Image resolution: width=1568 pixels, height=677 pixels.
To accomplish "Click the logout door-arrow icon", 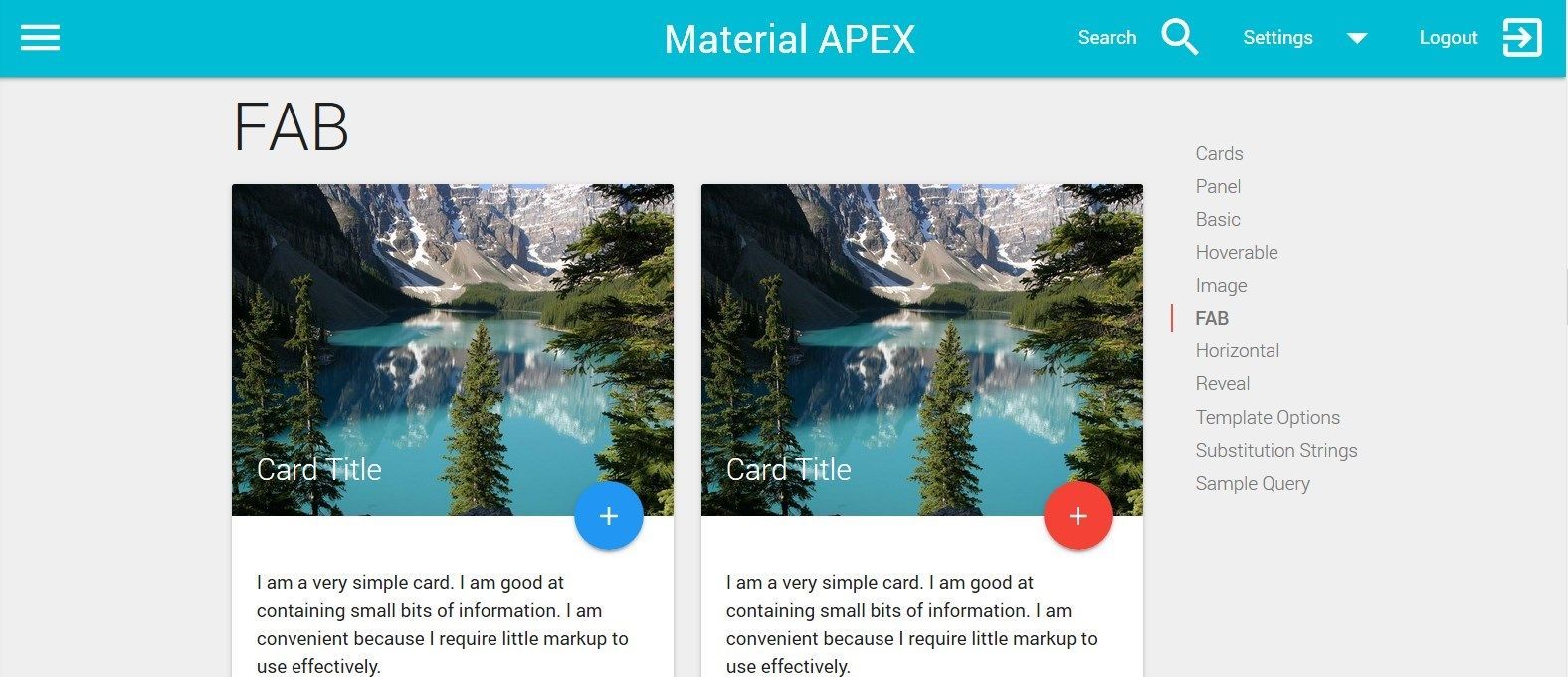I will 1521,38.
